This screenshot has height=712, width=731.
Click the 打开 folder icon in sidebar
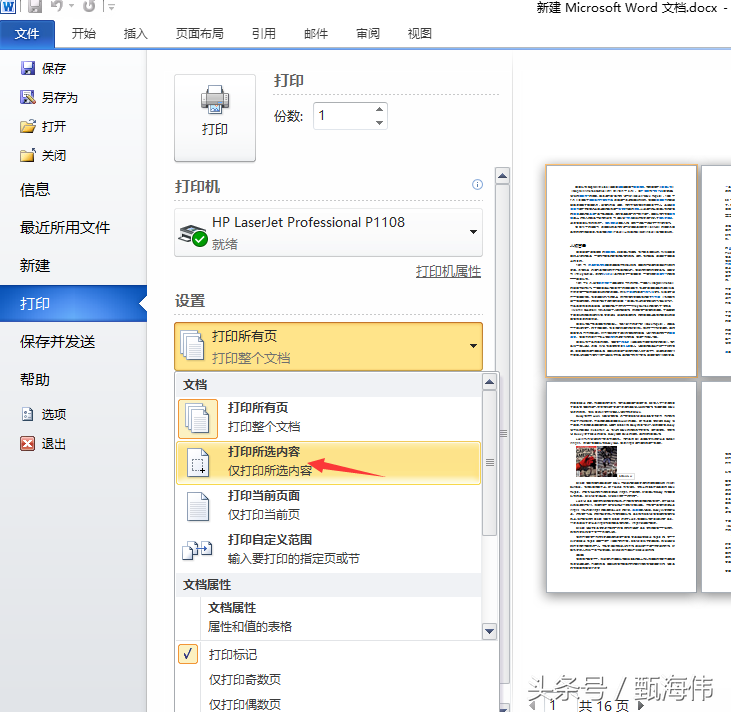coord(28,126)
